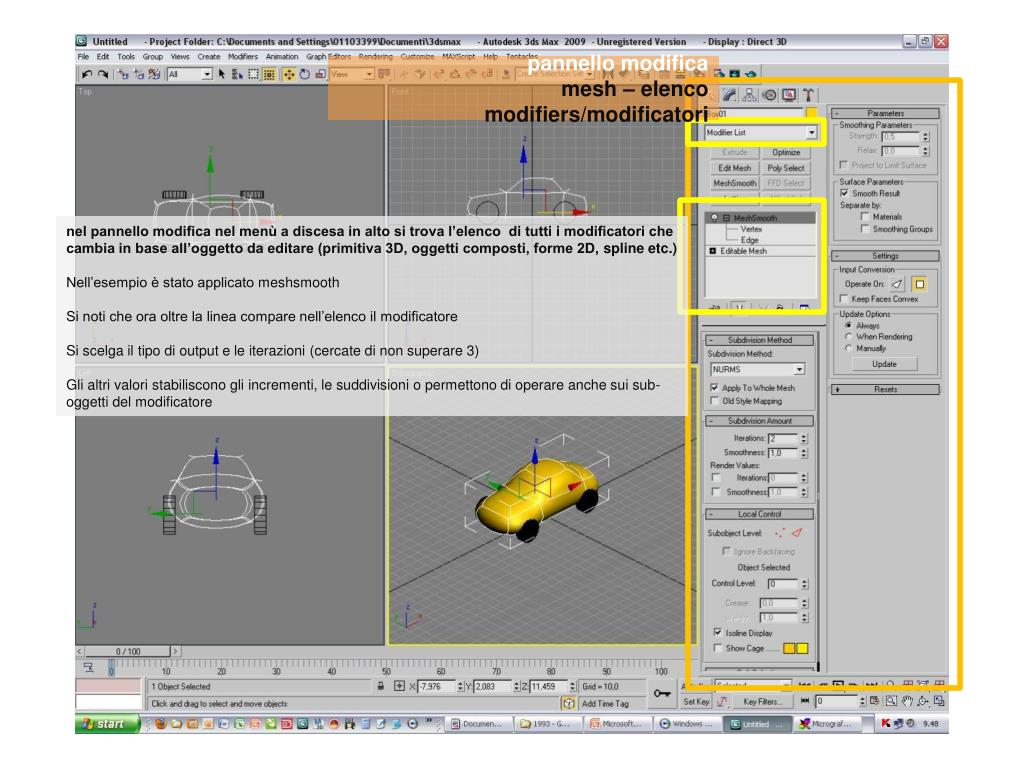Click the Update button
Viewport: 1024px width, 768px height.
(x=884, y=364)
